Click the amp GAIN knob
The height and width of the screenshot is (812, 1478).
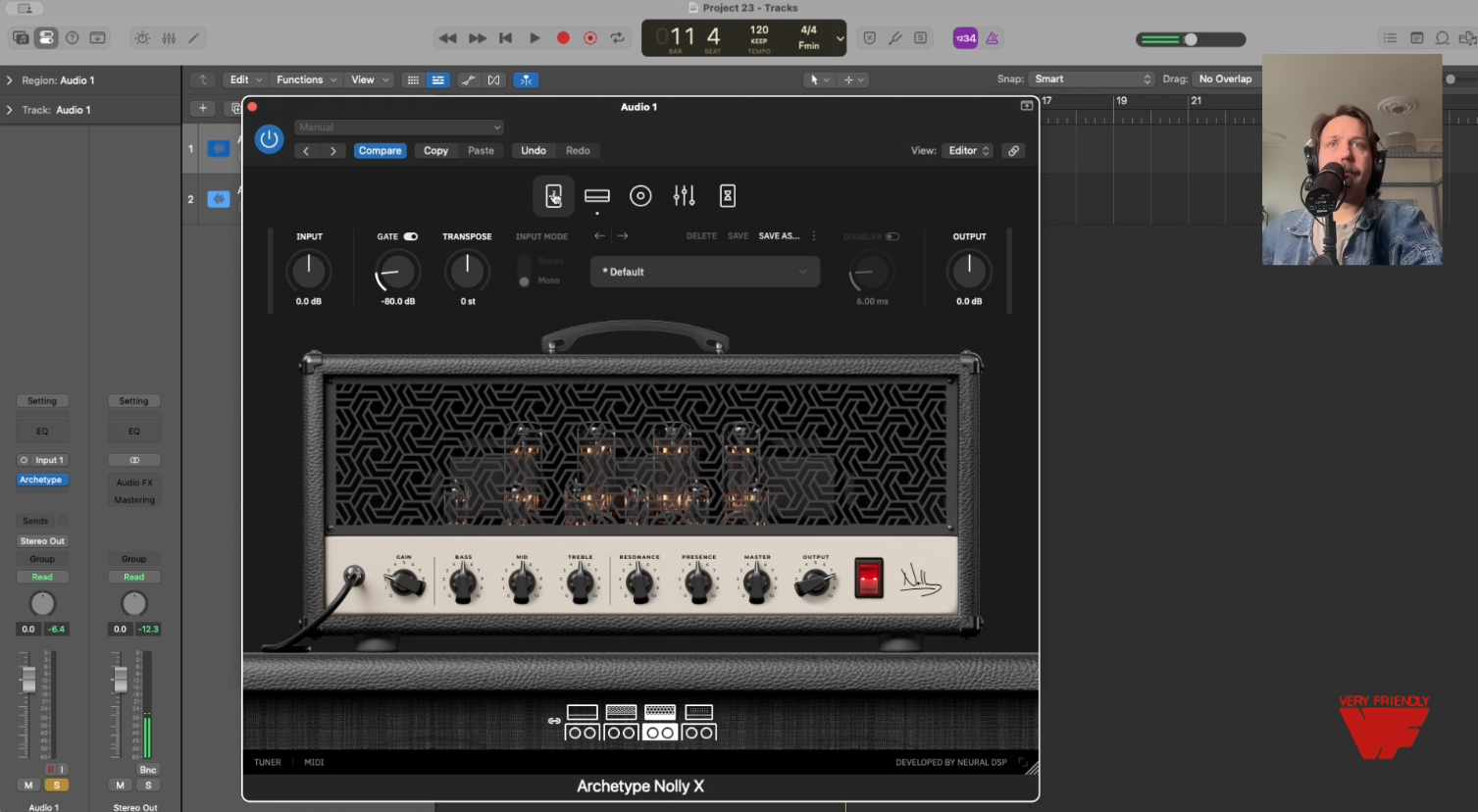click(x=404, y=584)
